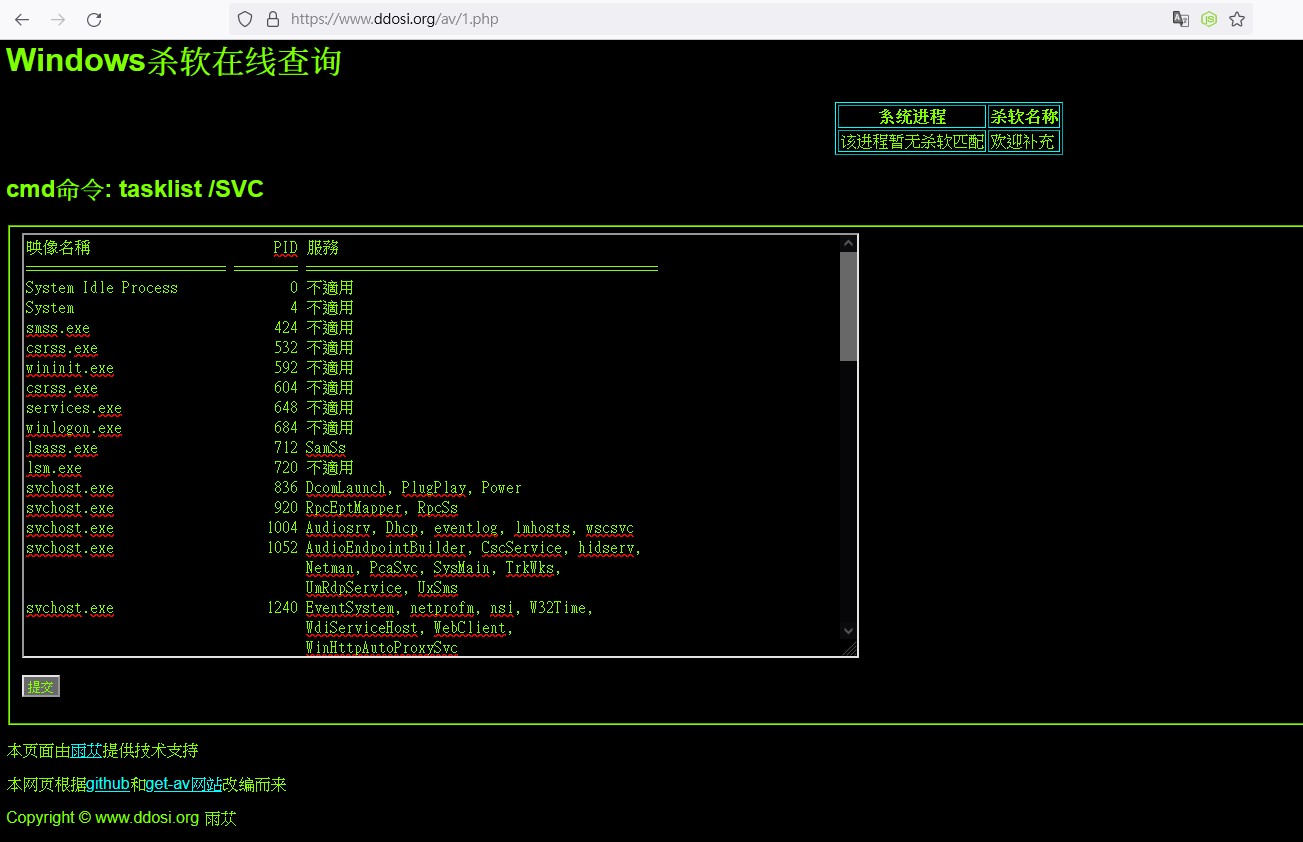This screenshot has height=842, width=1303.
Task: Open the shield tracking protection icon
Action: point(245,19)
